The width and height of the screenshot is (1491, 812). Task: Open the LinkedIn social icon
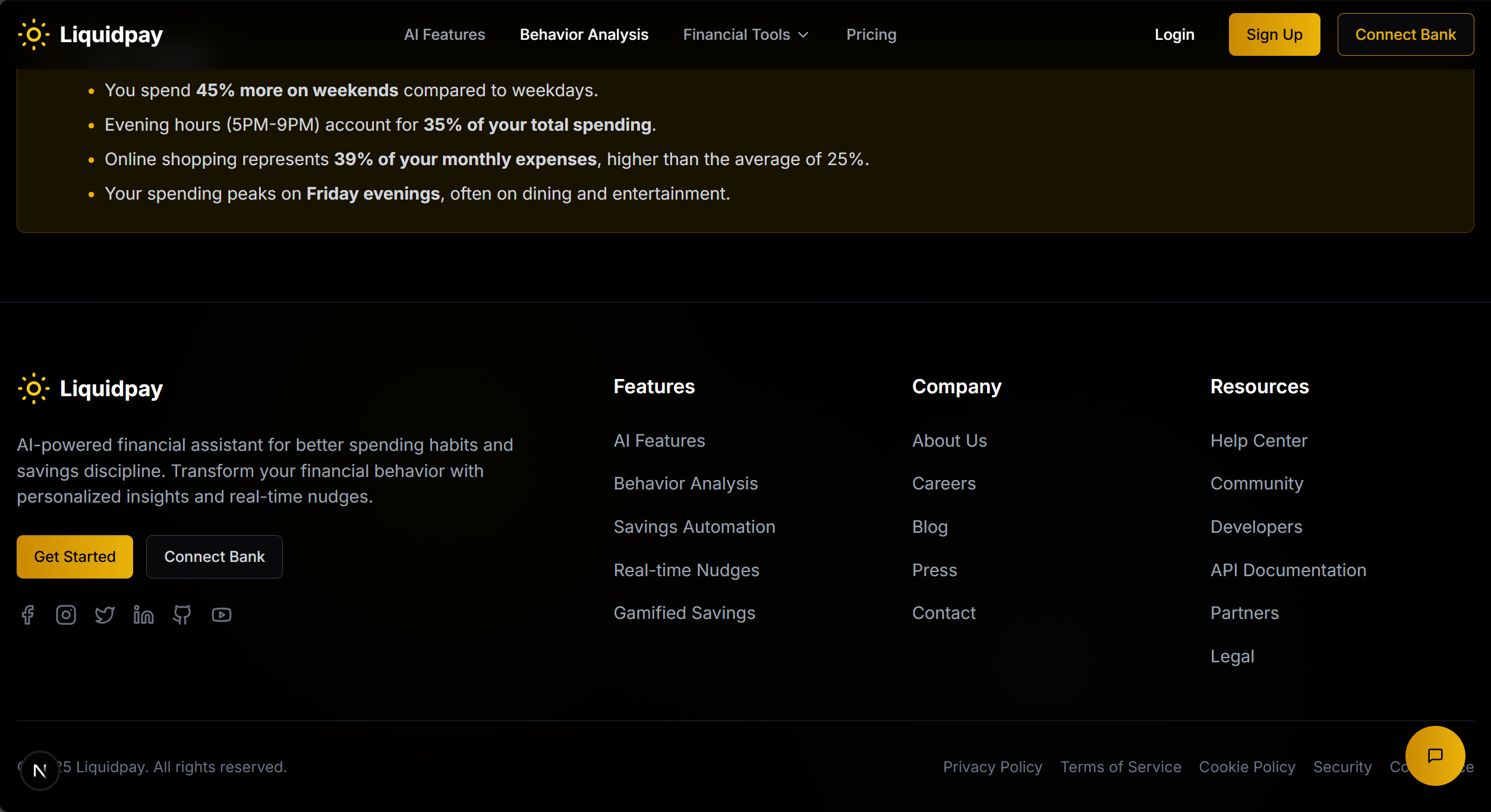[x=143, y=615]
